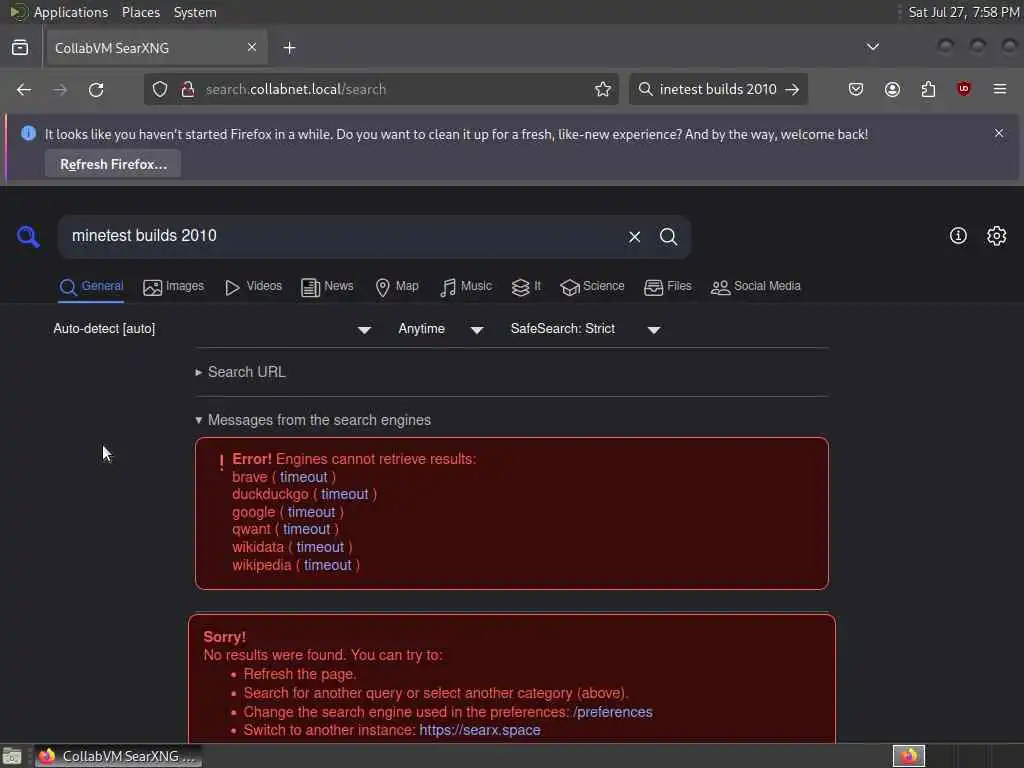Switch to the It category
Viewport: 1024px width, 768px height.
click(x=526, y=287)
